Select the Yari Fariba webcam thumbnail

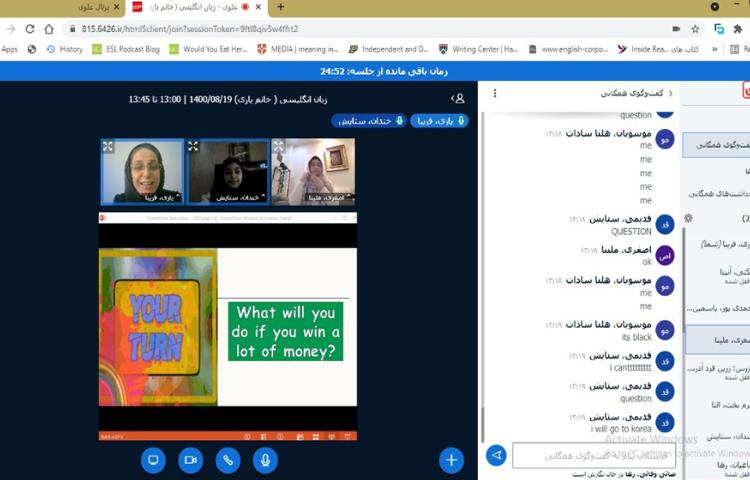pyautogui.click(x=142, y=172)
